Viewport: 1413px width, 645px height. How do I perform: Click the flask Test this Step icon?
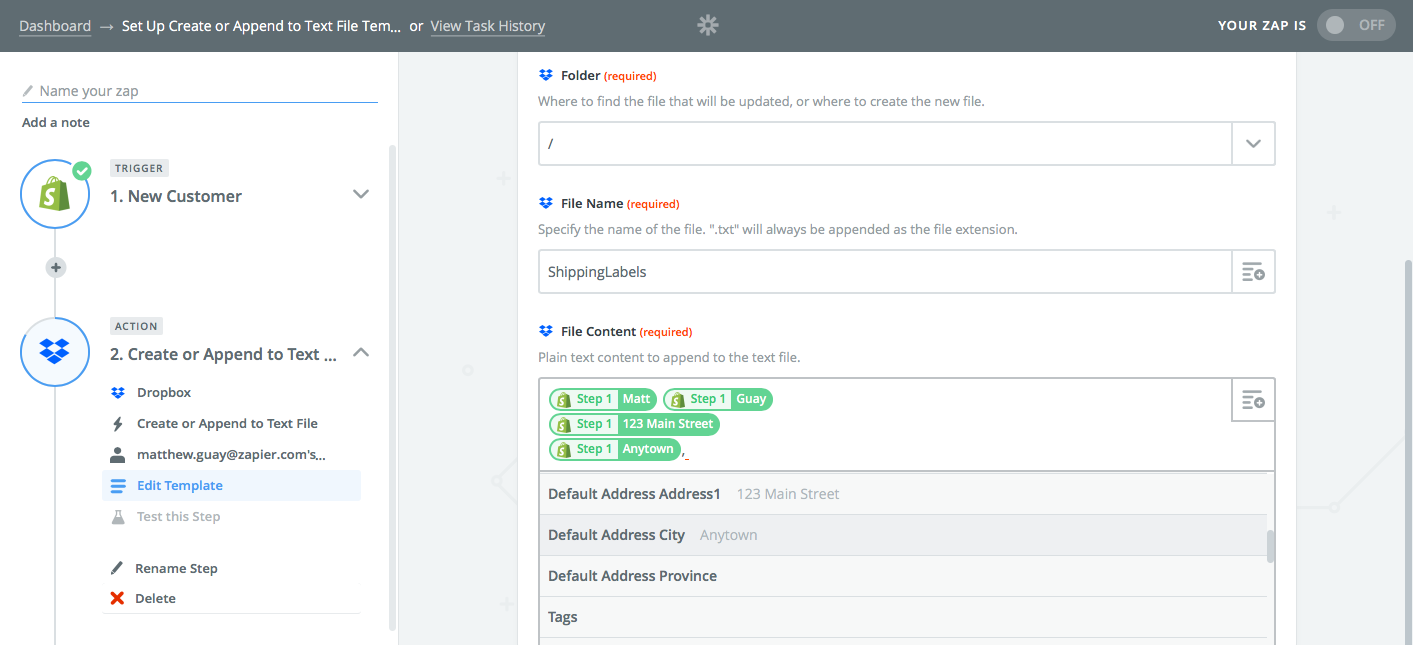pyautogui.click(x=118, y=517)
